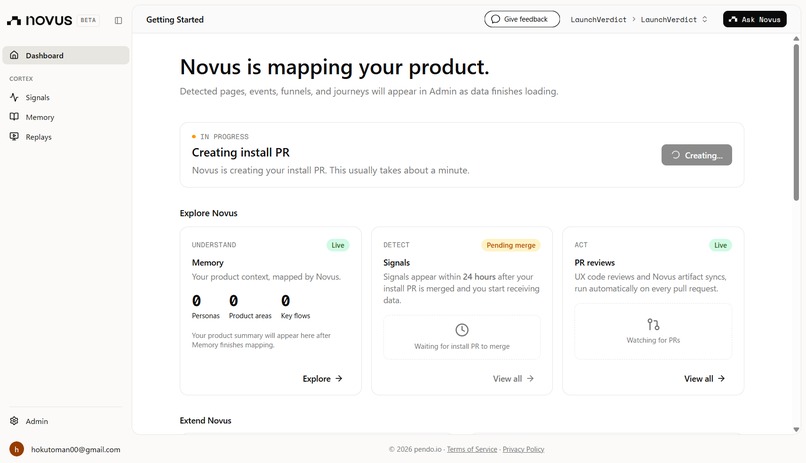This screenshot has height=463, width=806.
Task: Collapse the sidebar panel icon
Action: pos(118,21)
